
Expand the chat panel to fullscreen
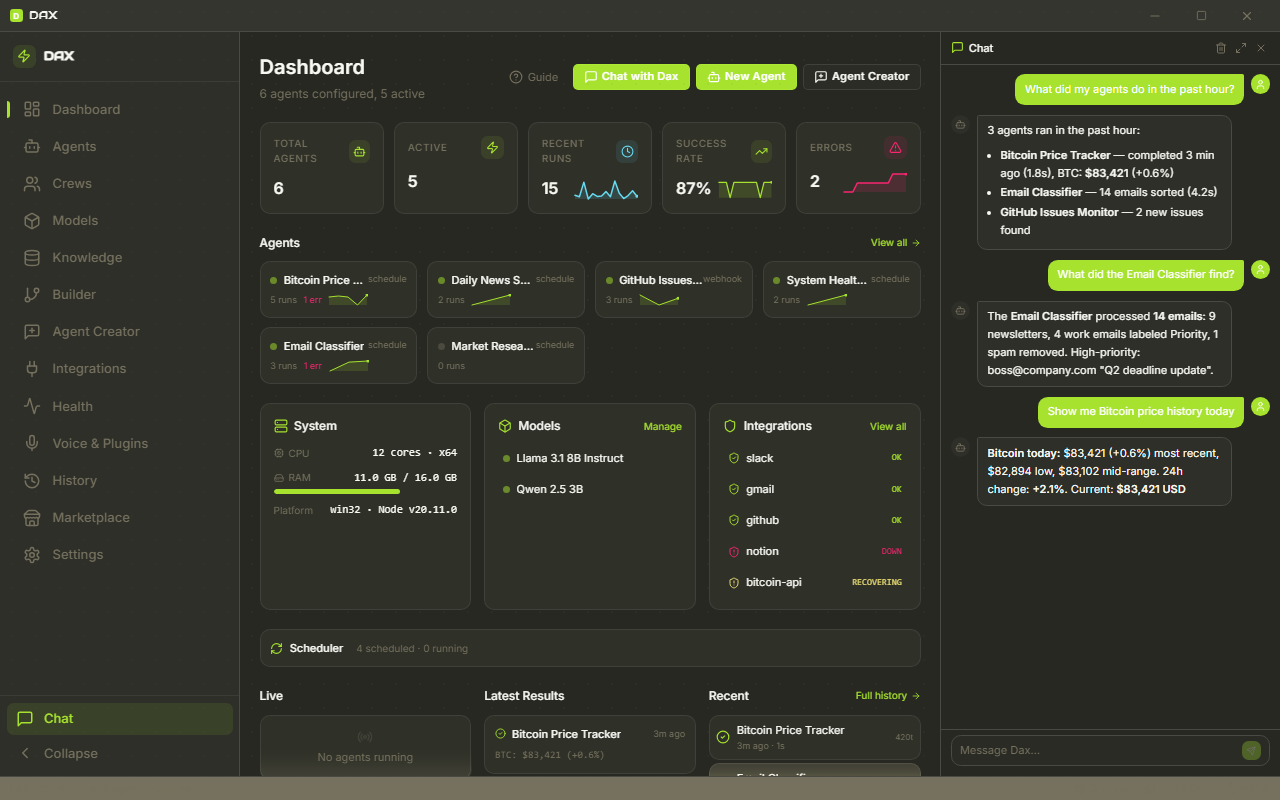[1241, 48]
